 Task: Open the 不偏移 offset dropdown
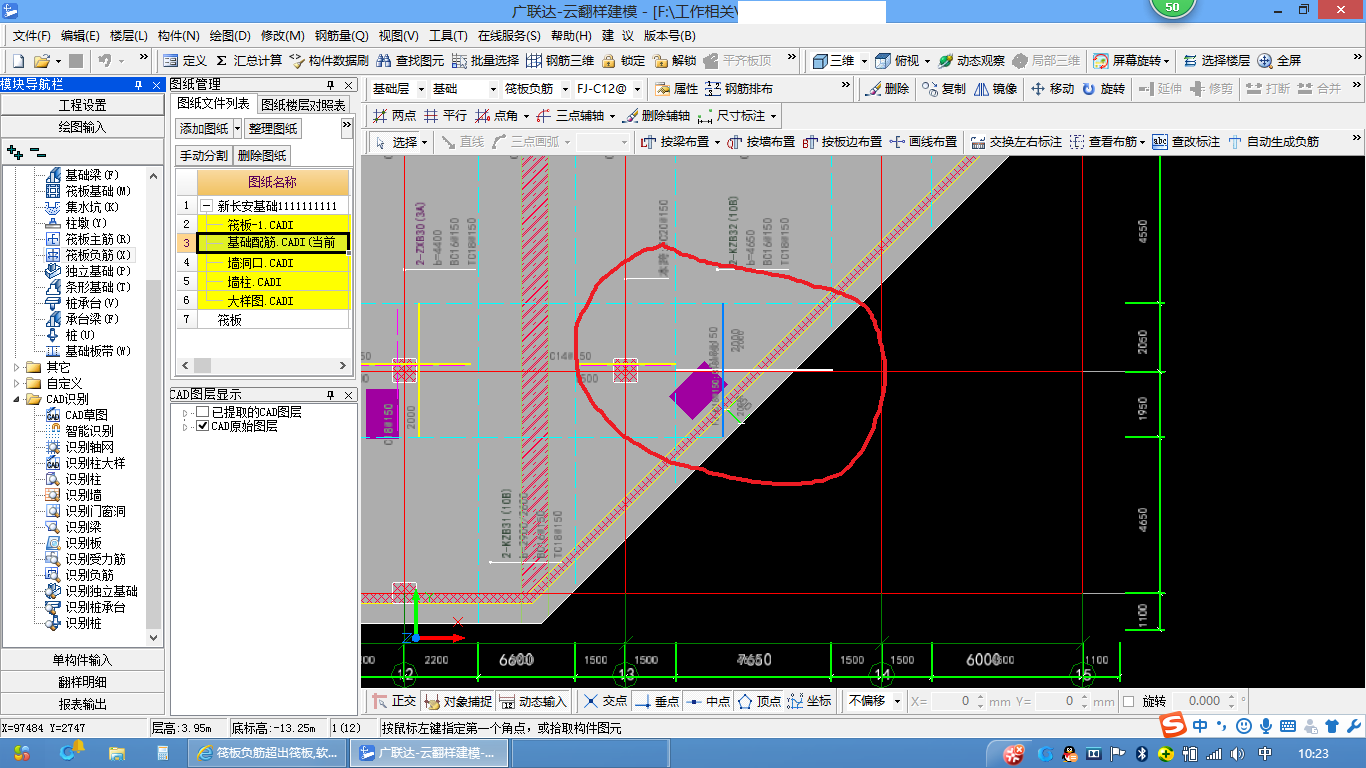click(x=897, y=701)
